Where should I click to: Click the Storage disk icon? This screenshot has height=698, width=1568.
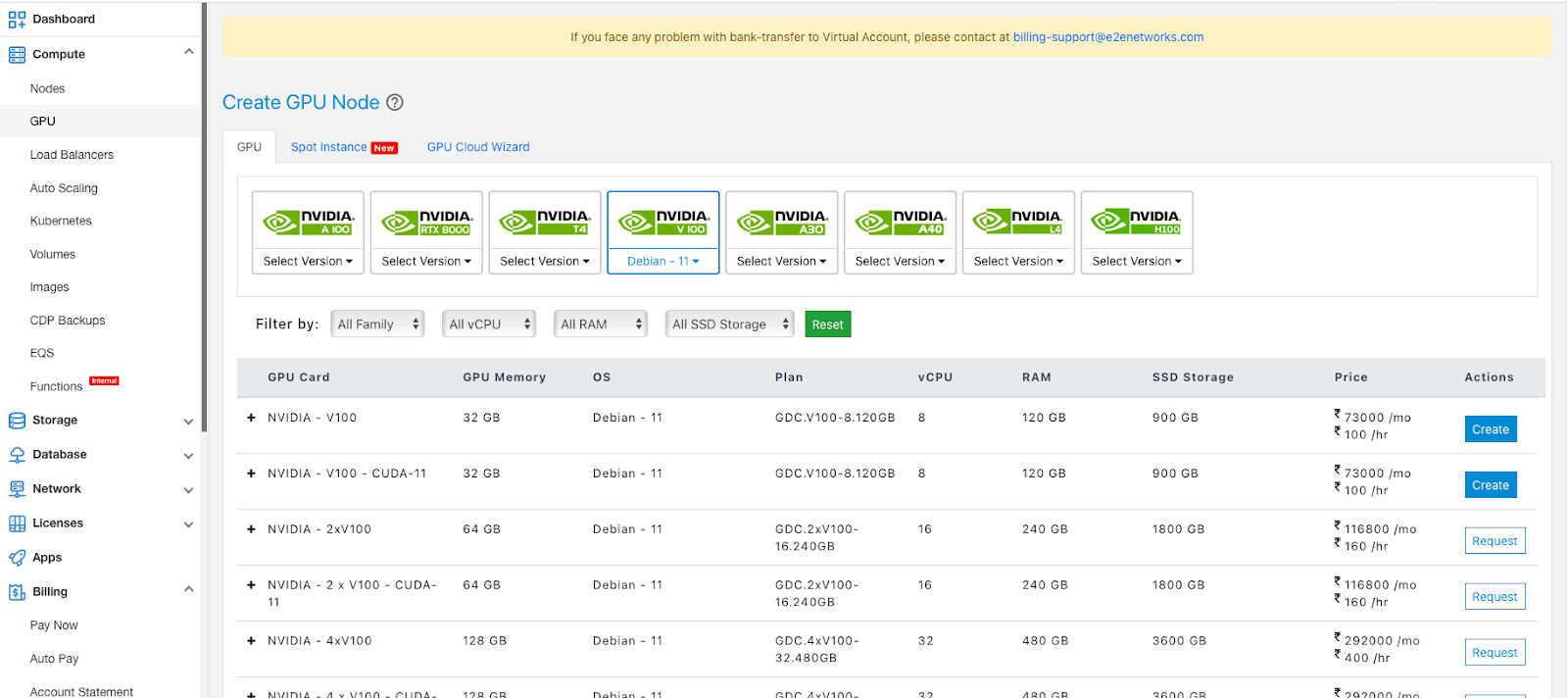tap(17, 421)
